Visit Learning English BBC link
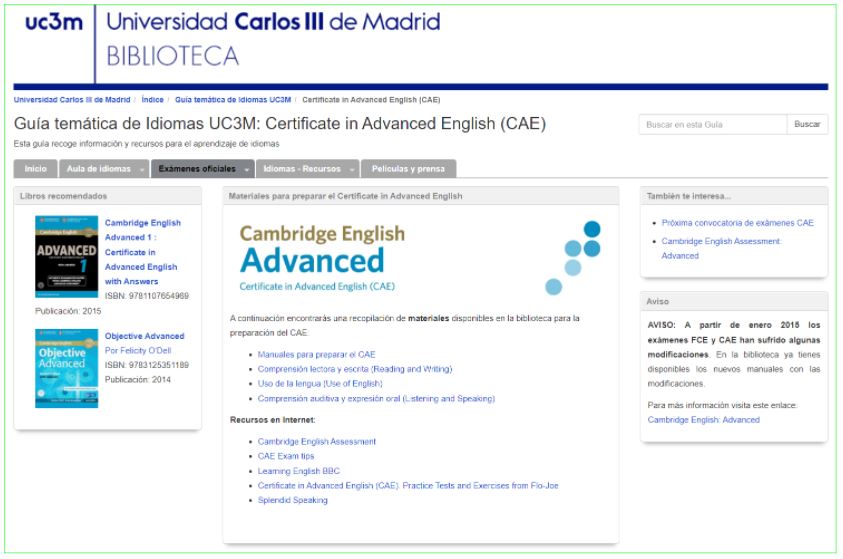This screenshot has height=559, width=843. (299, 471)
